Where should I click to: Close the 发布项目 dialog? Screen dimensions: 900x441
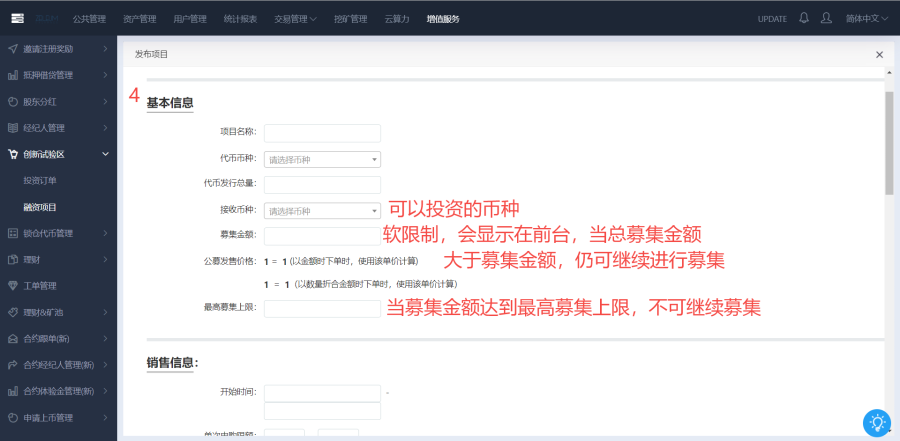click(x=879, y=55)
